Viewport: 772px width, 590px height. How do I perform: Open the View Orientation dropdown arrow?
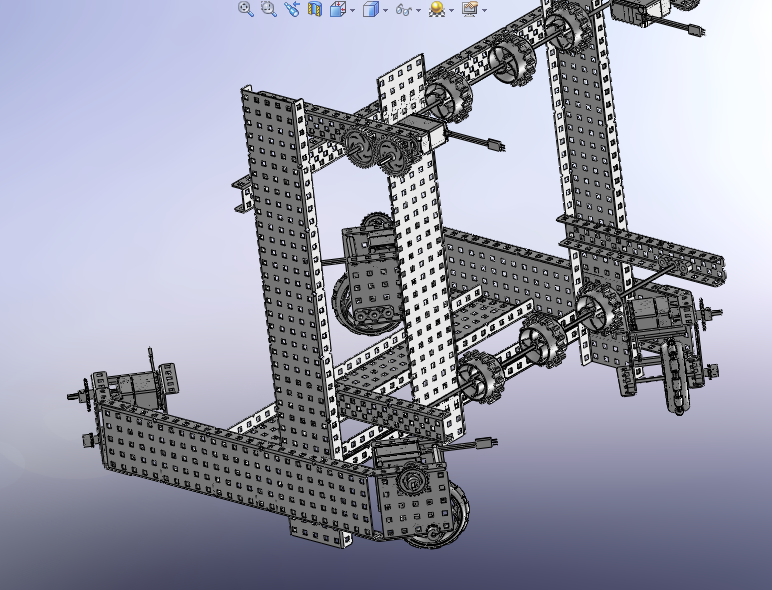coord(353,10)
